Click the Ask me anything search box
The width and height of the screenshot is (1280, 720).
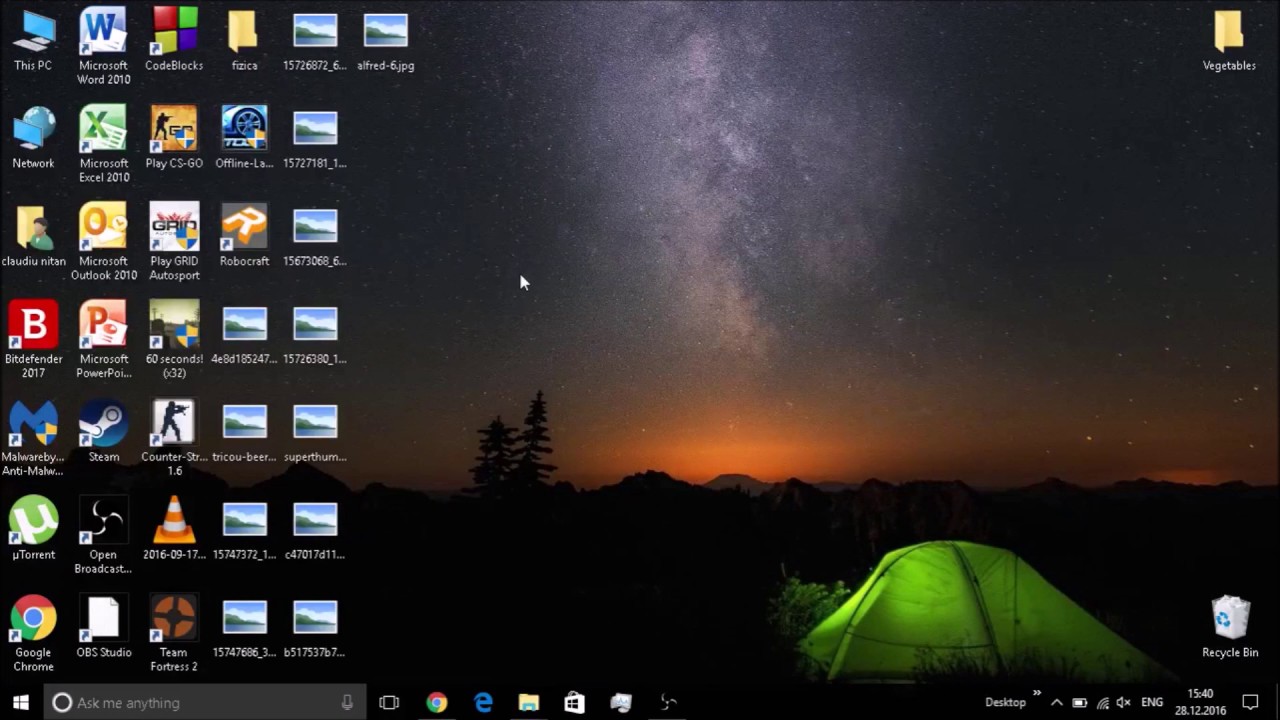(206, 702)
